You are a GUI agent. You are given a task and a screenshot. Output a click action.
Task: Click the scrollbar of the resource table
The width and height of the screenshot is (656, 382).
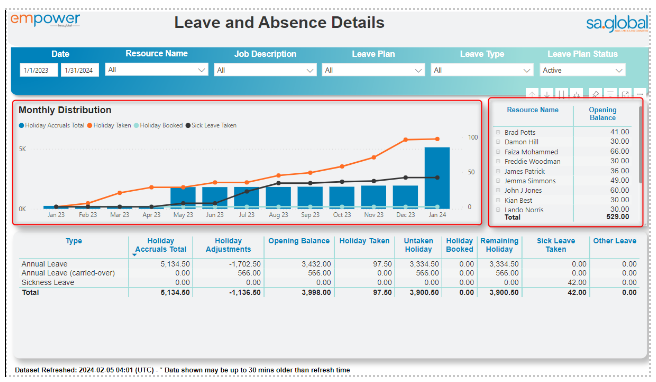640,144
